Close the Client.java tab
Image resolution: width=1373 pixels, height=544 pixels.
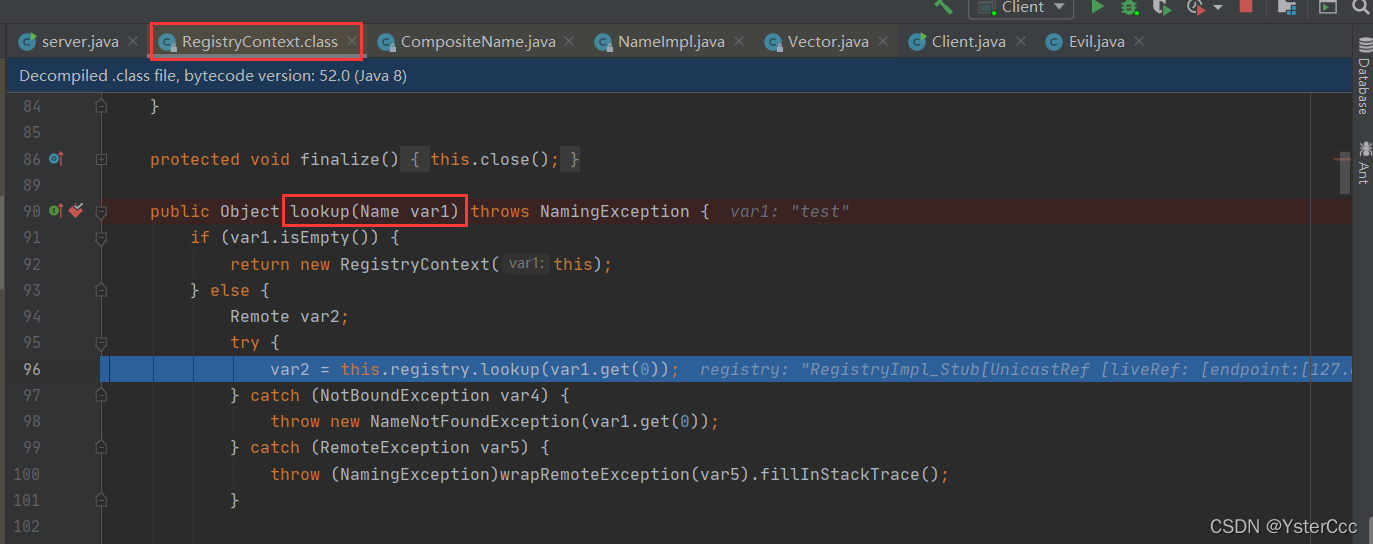(x=1020, y=42)
